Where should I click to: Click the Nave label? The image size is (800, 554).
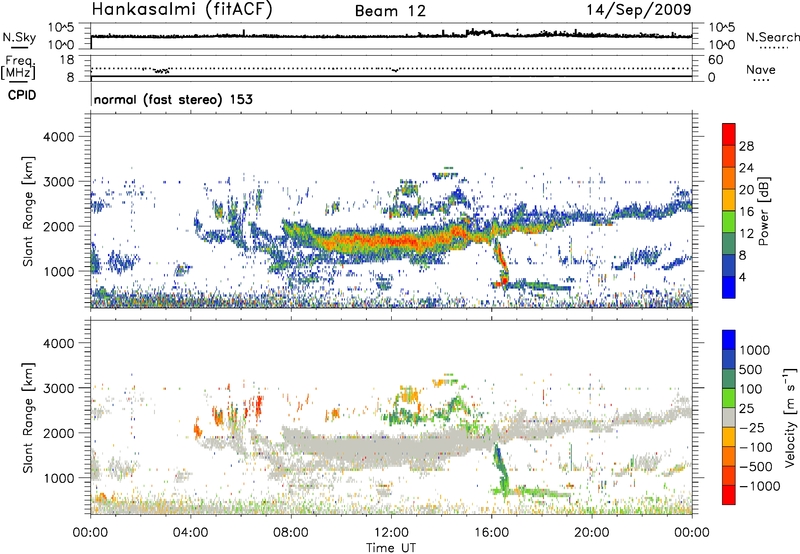[x=760, y=69]
